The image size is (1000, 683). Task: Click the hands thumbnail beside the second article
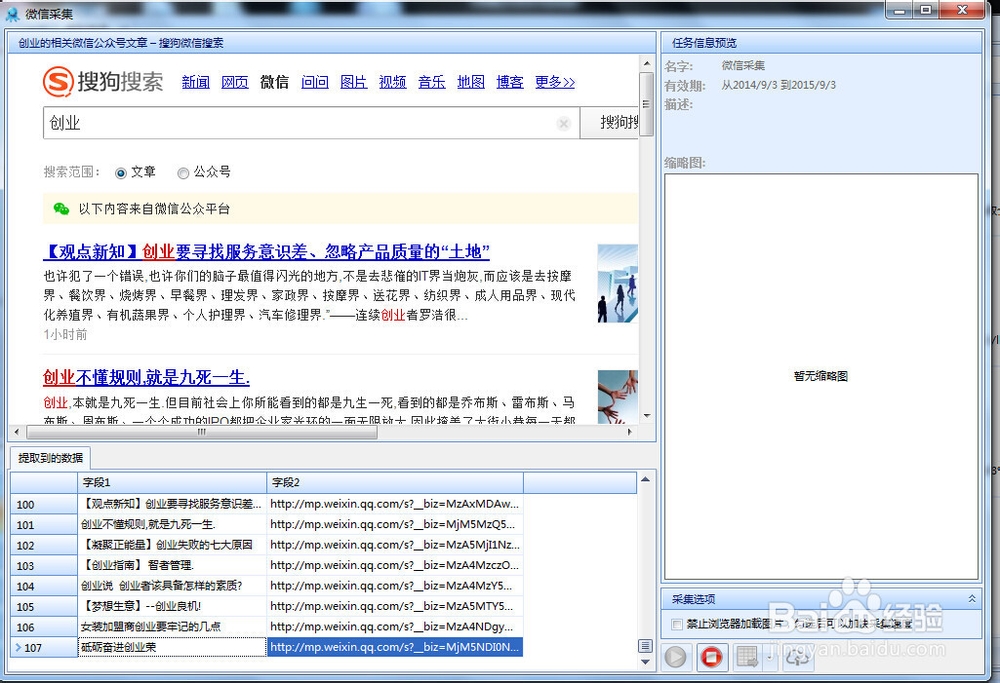tap(617, 397)
